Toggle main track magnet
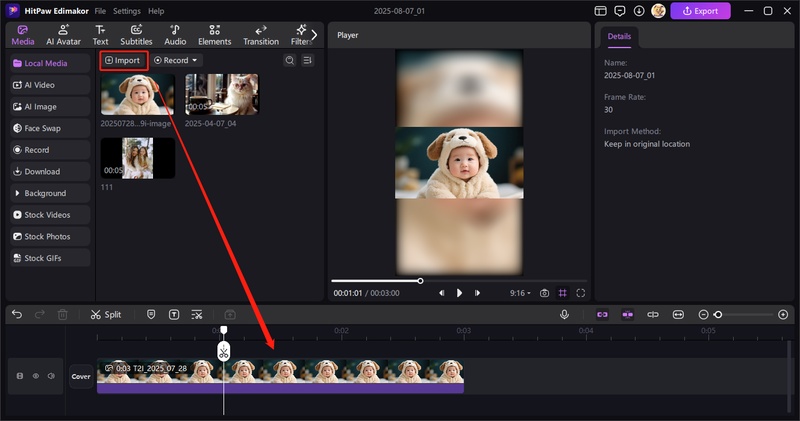Image resolution: width=800 pixels, height=421 pixels. [602, 314]
